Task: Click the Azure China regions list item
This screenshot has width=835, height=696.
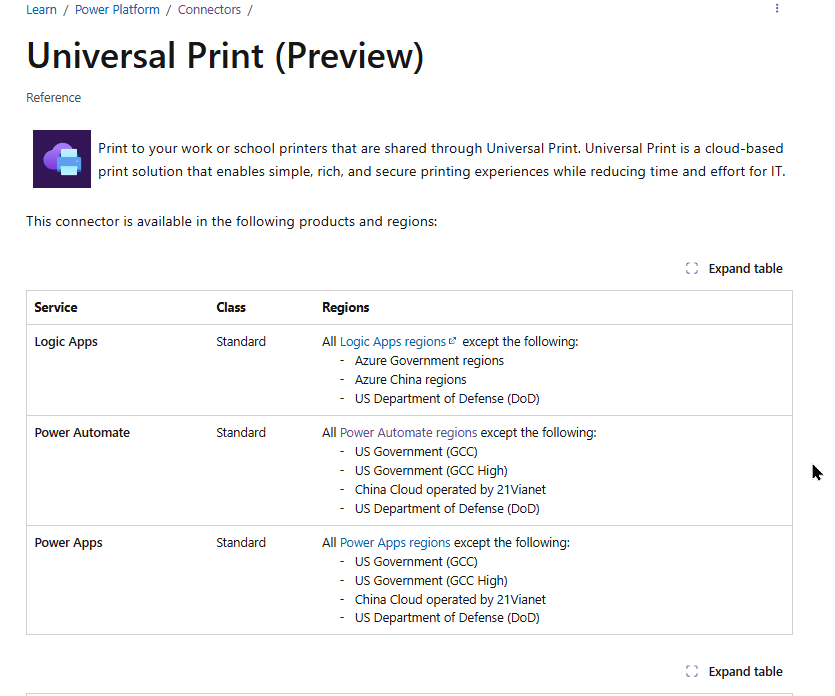Action: [x=411, y=380]
